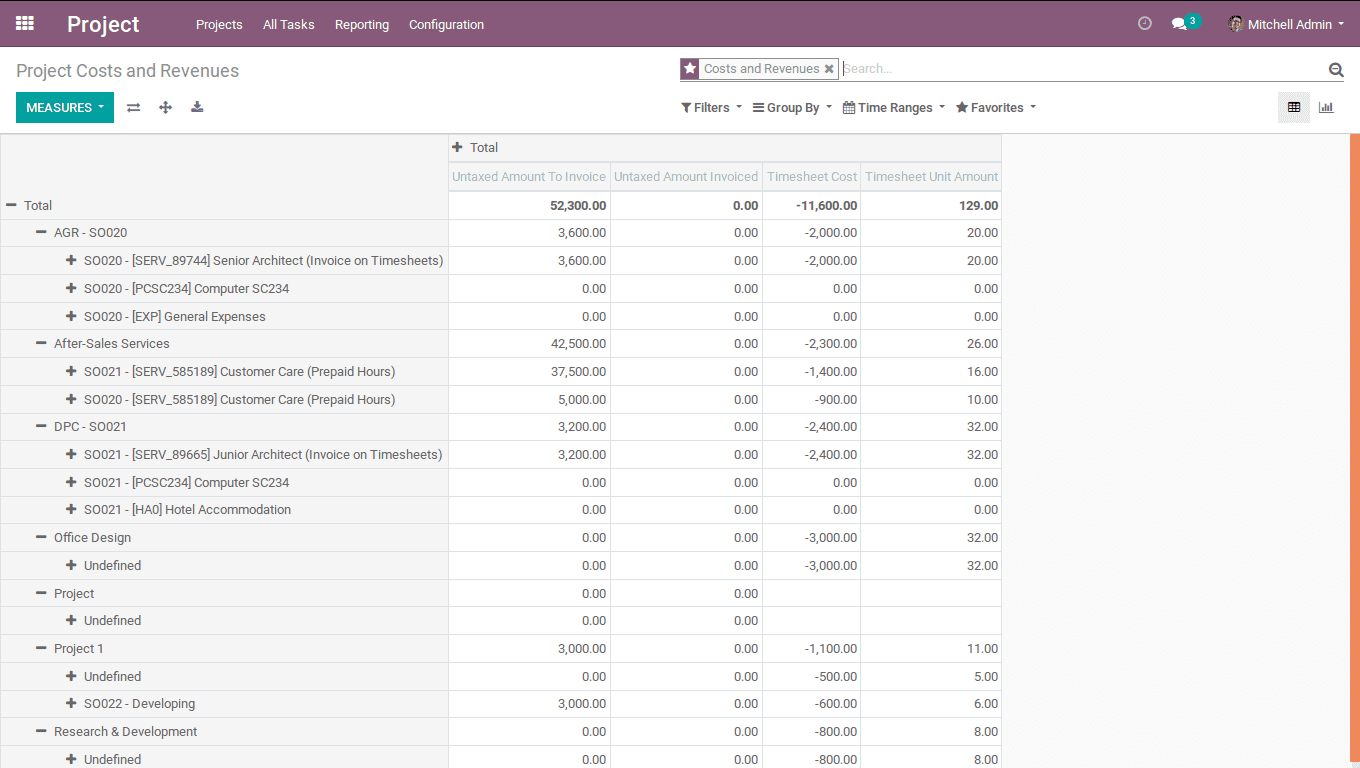
Task: Click the search magnifier icon
Action: [1336, 69]
